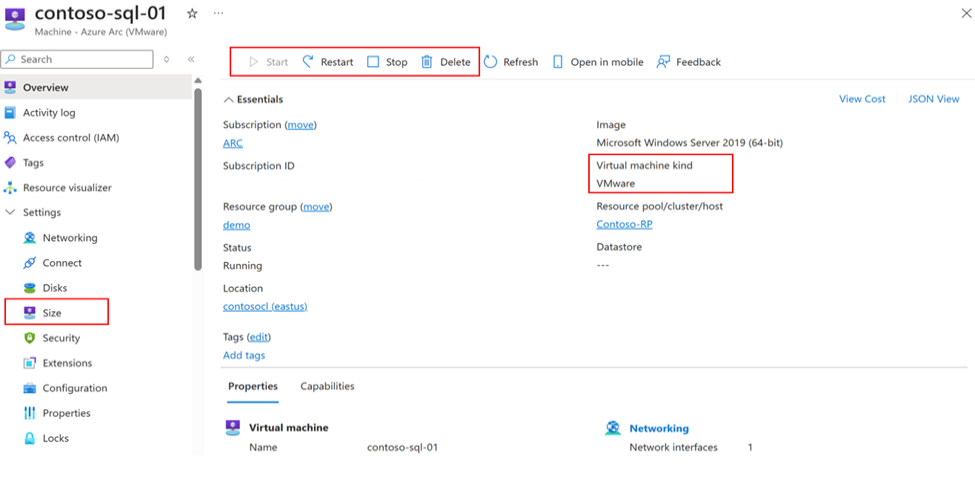Open the more options ellipsis beside title
Image resolution: width=975 pixels, height=483 pixels.
click(x=218, y=13)
